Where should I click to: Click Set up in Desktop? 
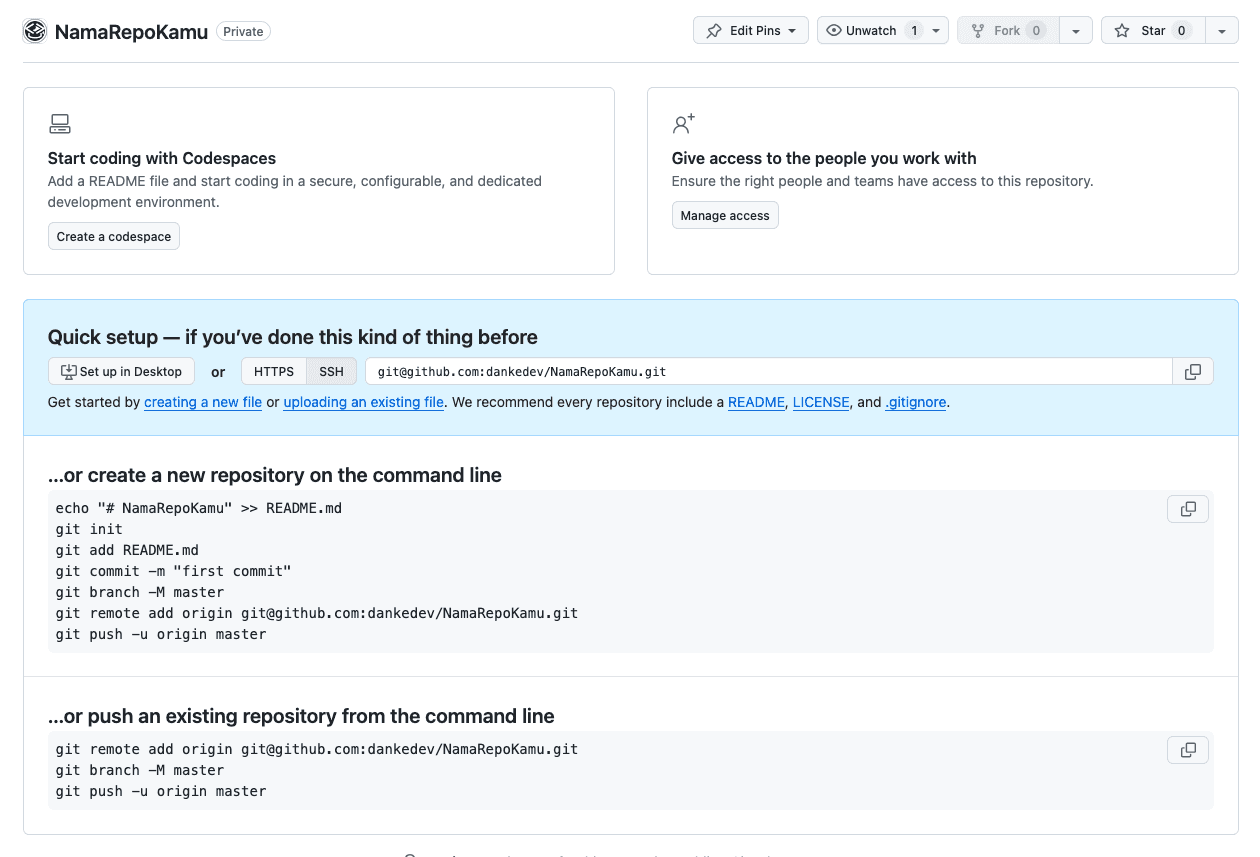pos(121,372)
